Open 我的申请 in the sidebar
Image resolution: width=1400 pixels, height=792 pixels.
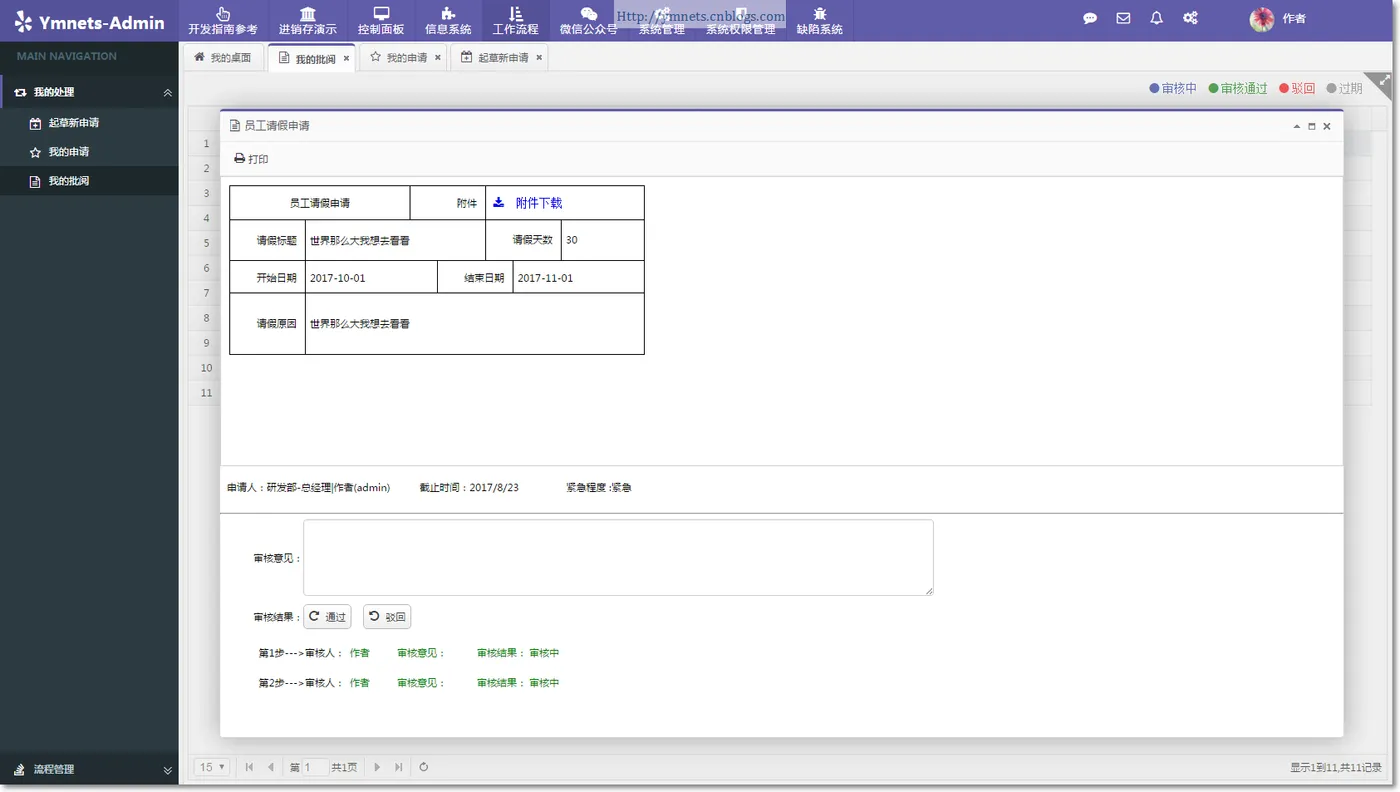pyautogui.click(x=89, y=152)
